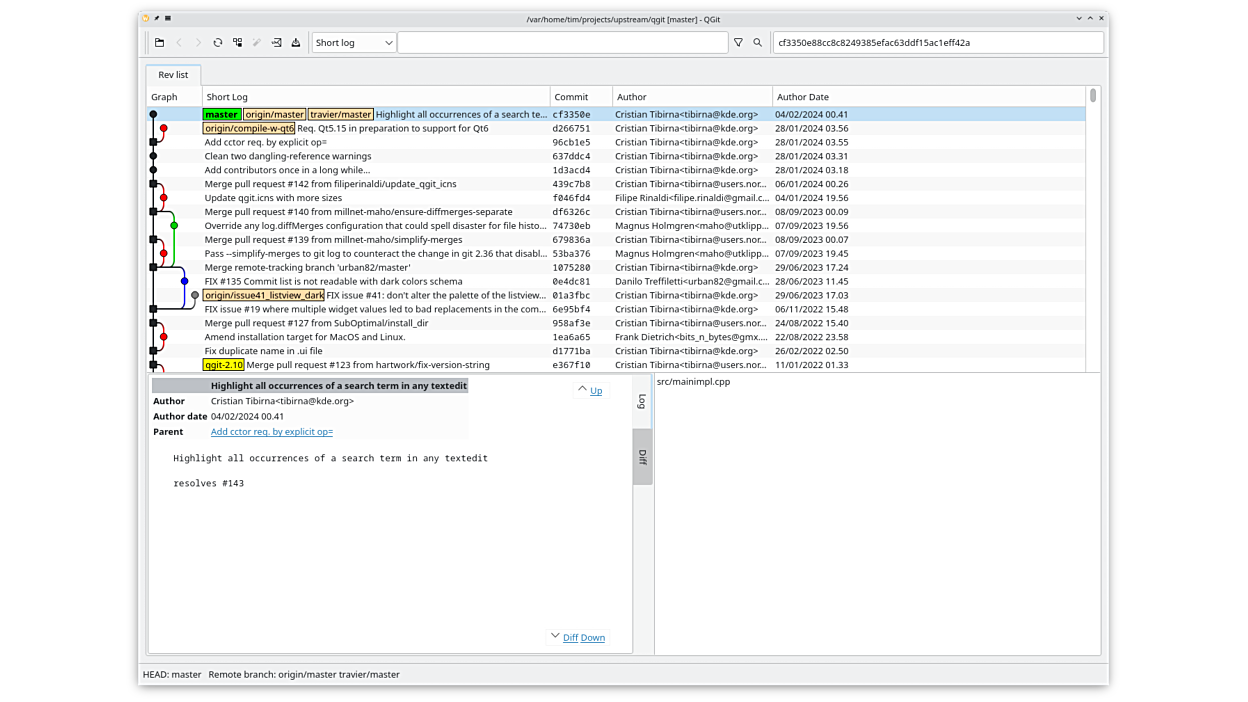1248x702 pixels.
Task: Click the Up link in log pane
Action: [x=596, y=391]
